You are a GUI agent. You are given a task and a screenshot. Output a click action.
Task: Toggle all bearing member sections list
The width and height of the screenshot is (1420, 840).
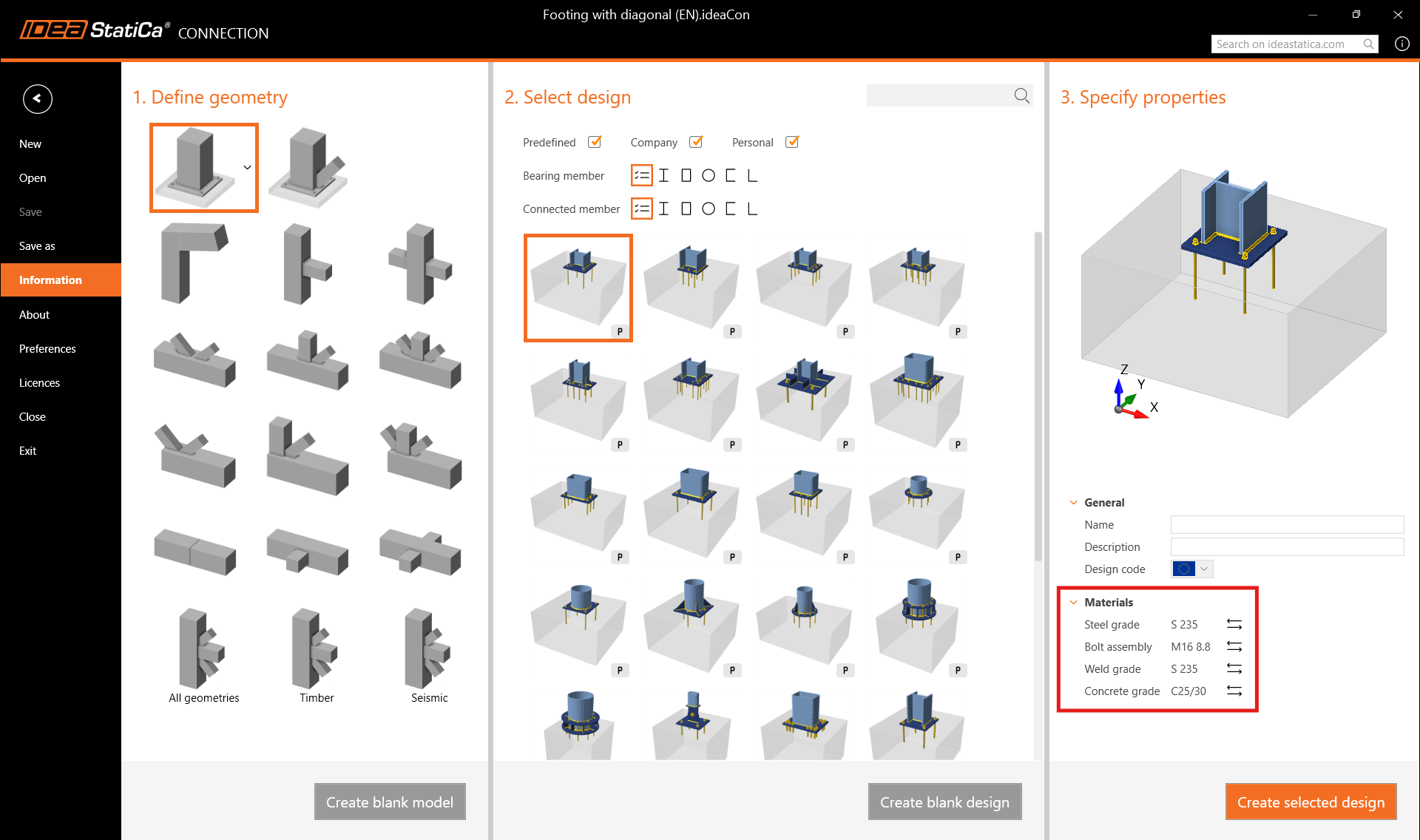point(642,175)
